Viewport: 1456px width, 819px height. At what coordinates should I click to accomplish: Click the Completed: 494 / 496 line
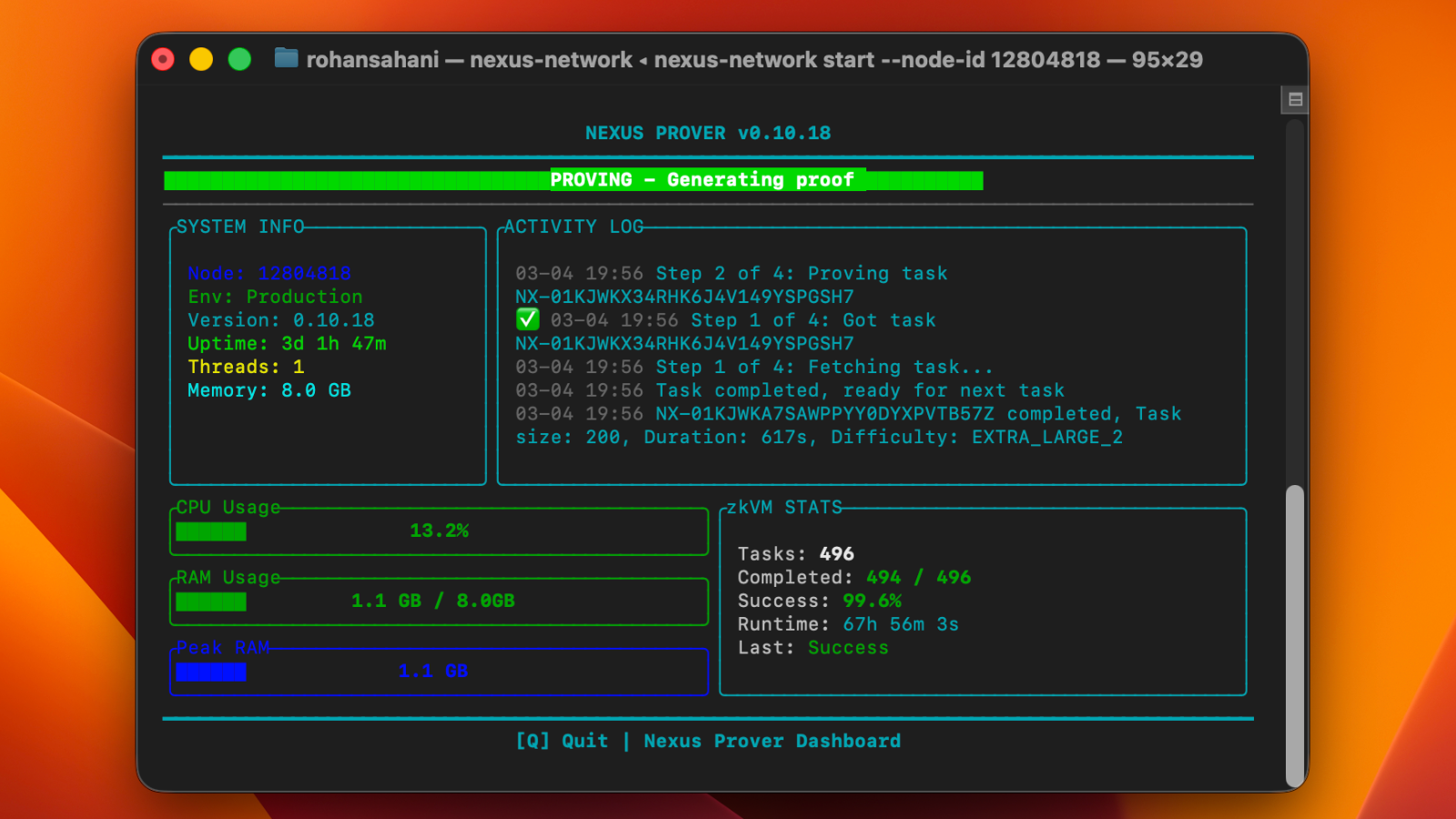[x=854, y=578]
